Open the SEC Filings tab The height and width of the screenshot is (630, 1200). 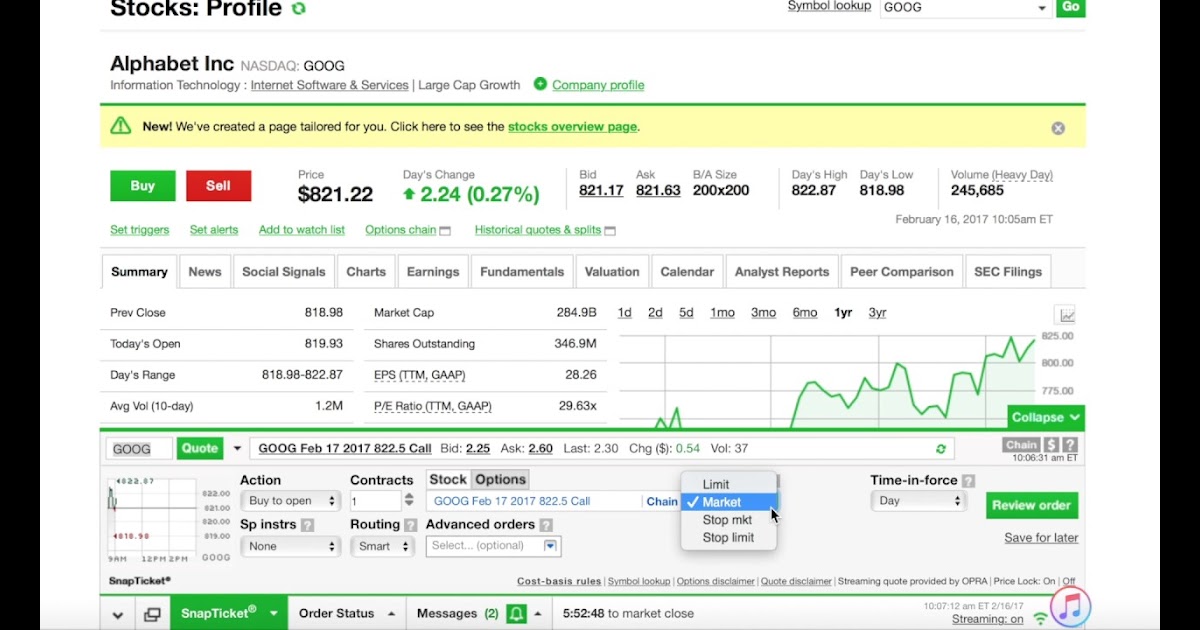1008,272
